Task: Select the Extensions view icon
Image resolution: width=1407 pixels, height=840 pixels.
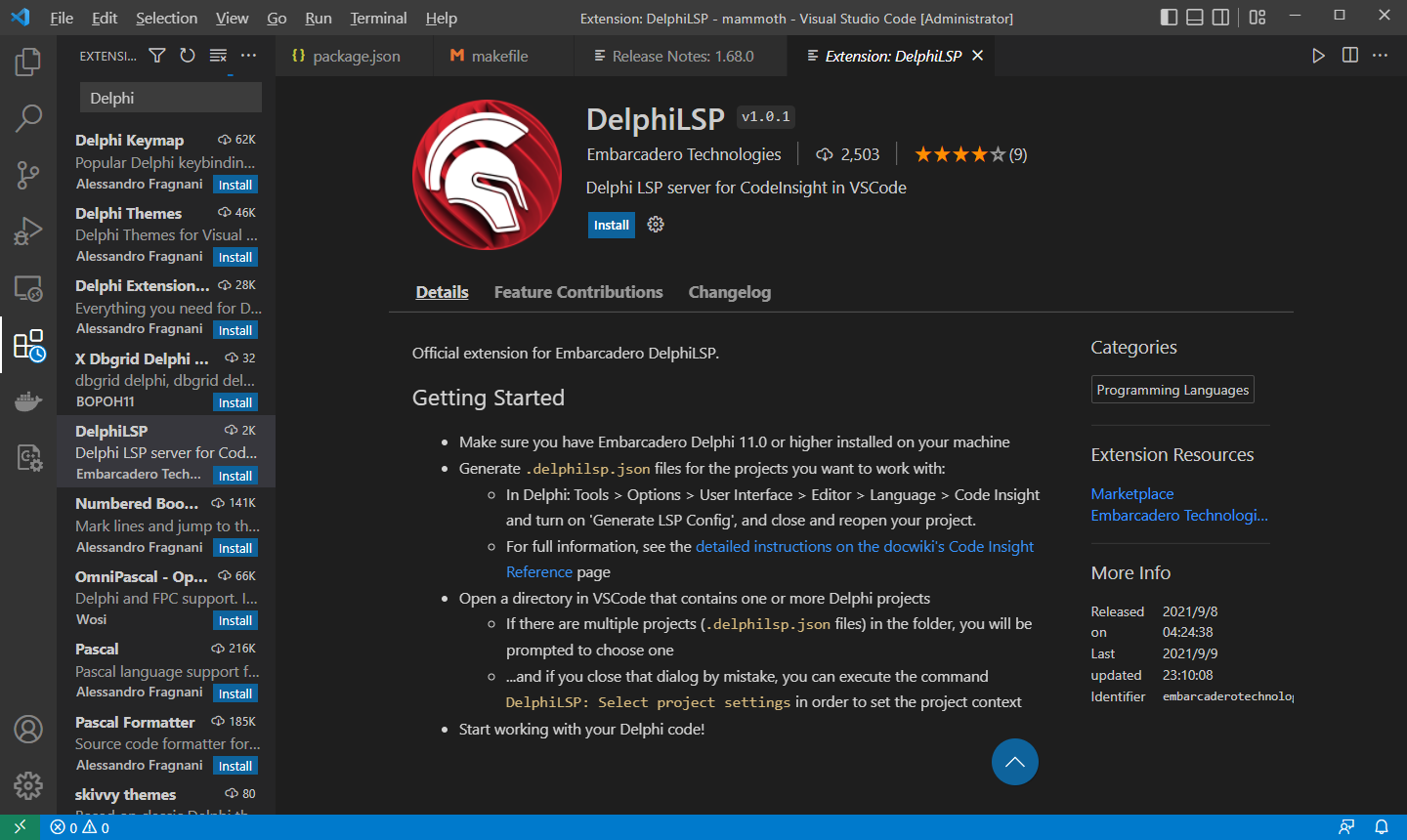Action: 28,345
